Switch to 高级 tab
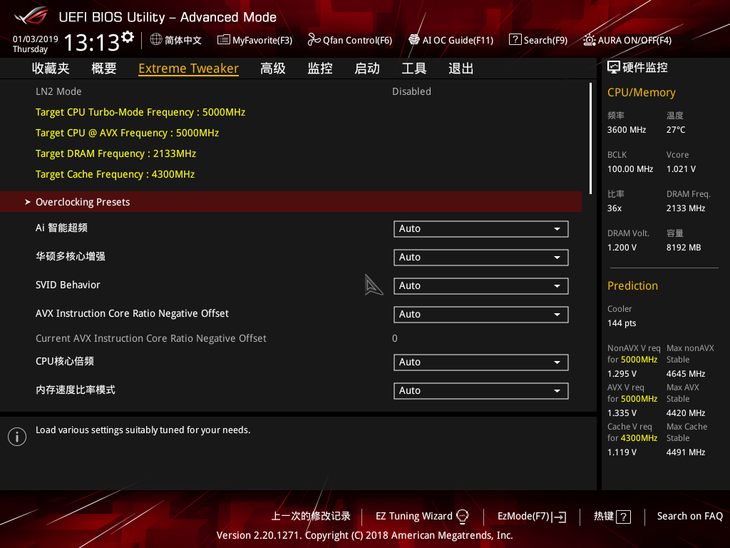730x548 pixels. pos(273,68)
